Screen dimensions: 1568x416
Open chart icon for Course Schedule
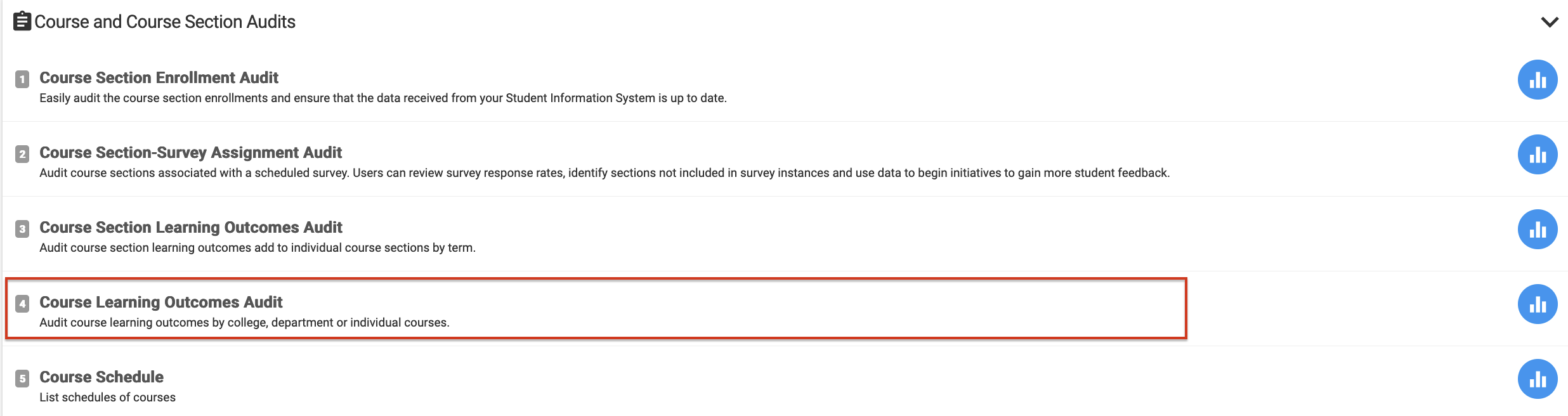point(1537,379)
